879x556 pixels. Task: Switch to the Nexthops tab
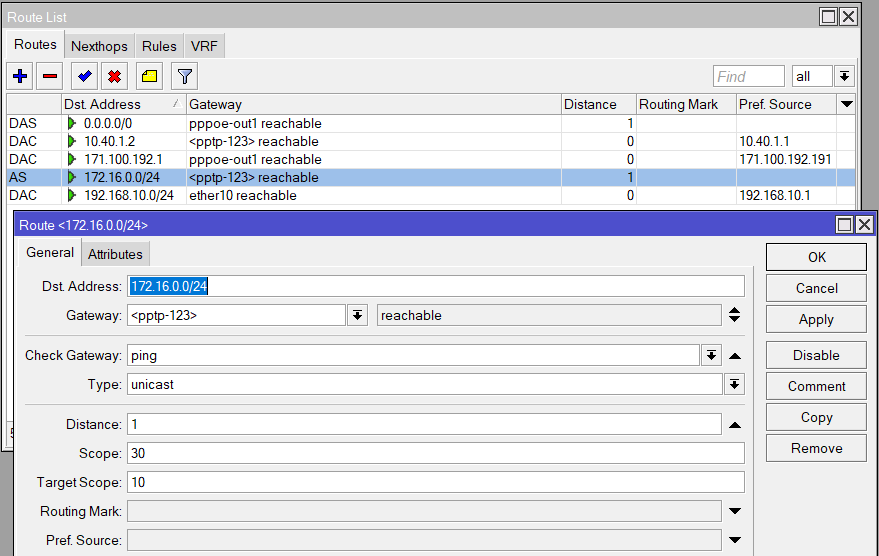[99, 46]
